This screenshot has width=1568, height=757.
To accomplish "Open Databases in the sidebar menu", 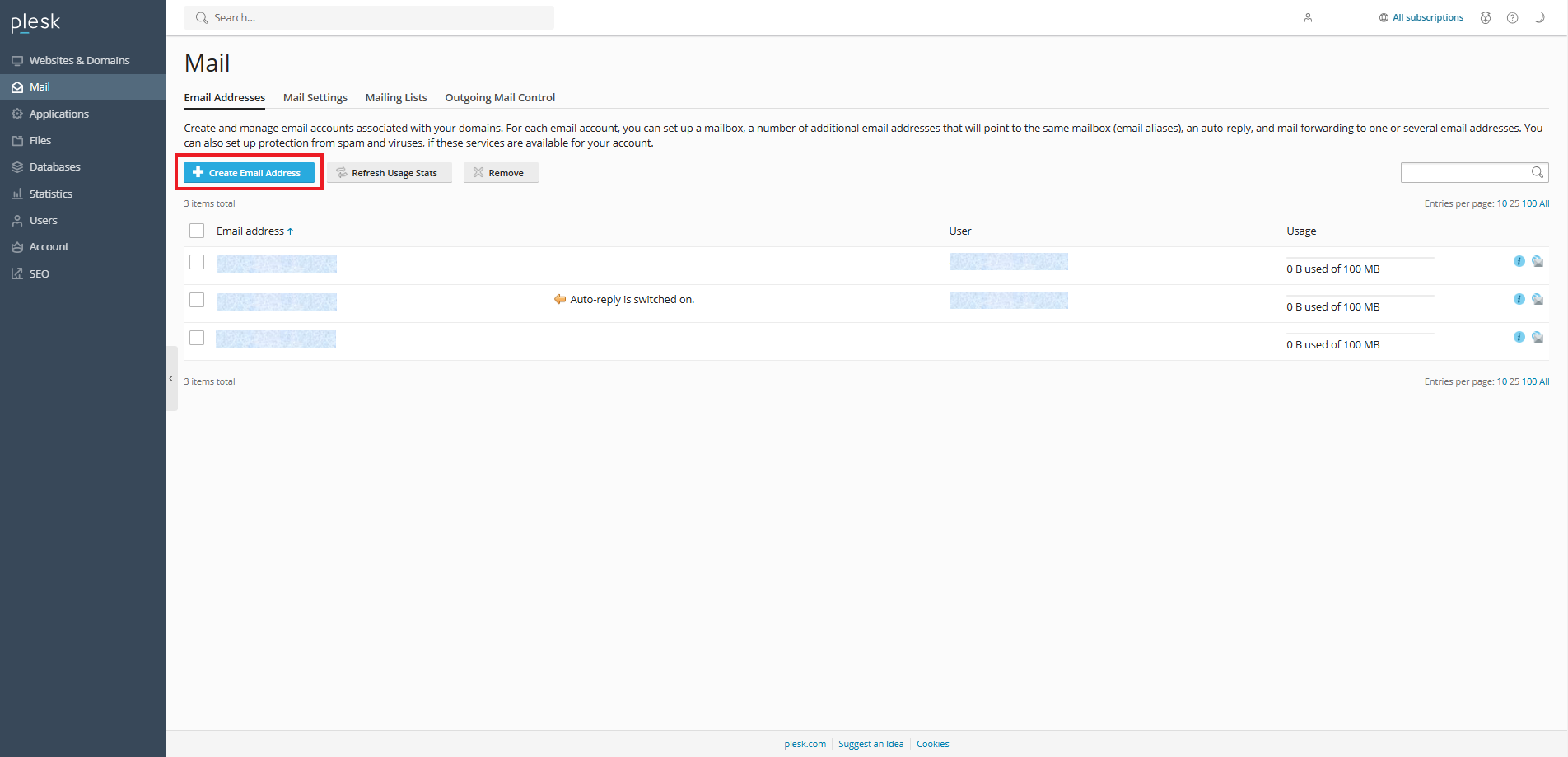I will [54, 166].
